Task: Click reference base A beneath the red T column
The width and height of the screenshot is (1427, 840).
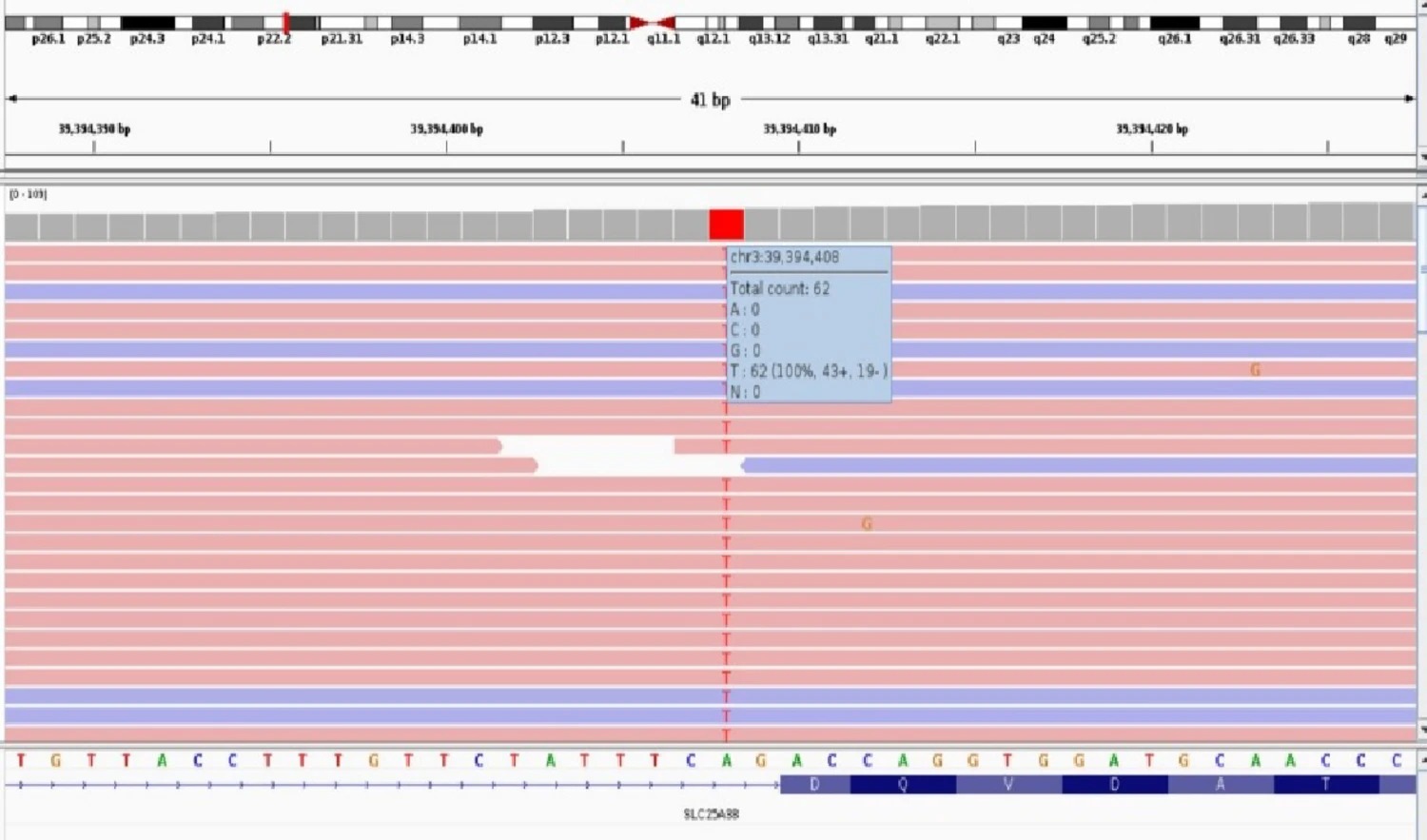Action: pos(727,761)
